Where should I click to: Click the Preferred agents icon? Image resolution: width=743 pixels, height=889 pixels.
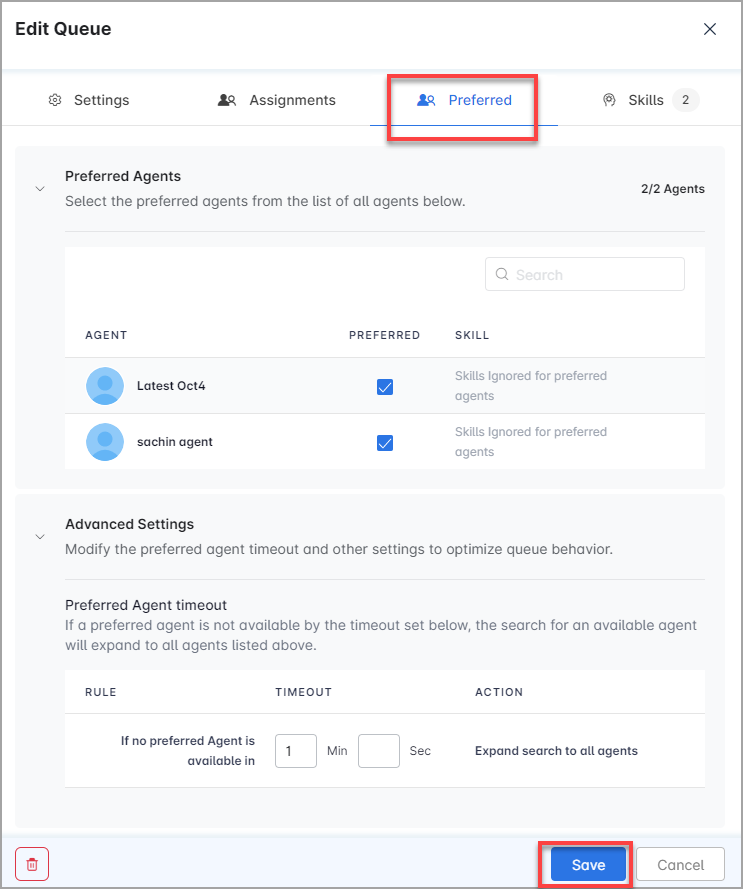(426, 99)
